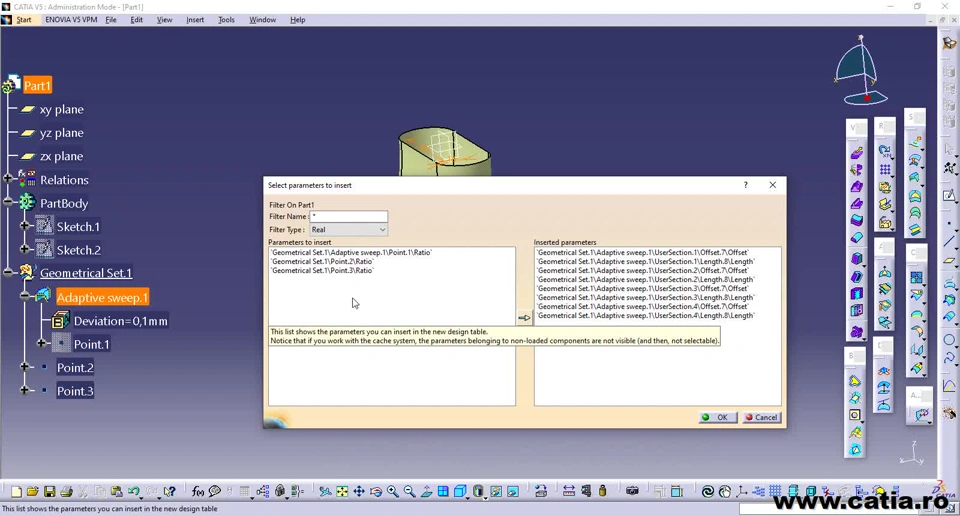Screen dimensions: 960x516
Task: Select the Circle tool in right toolbar
Action: [949, 340]
